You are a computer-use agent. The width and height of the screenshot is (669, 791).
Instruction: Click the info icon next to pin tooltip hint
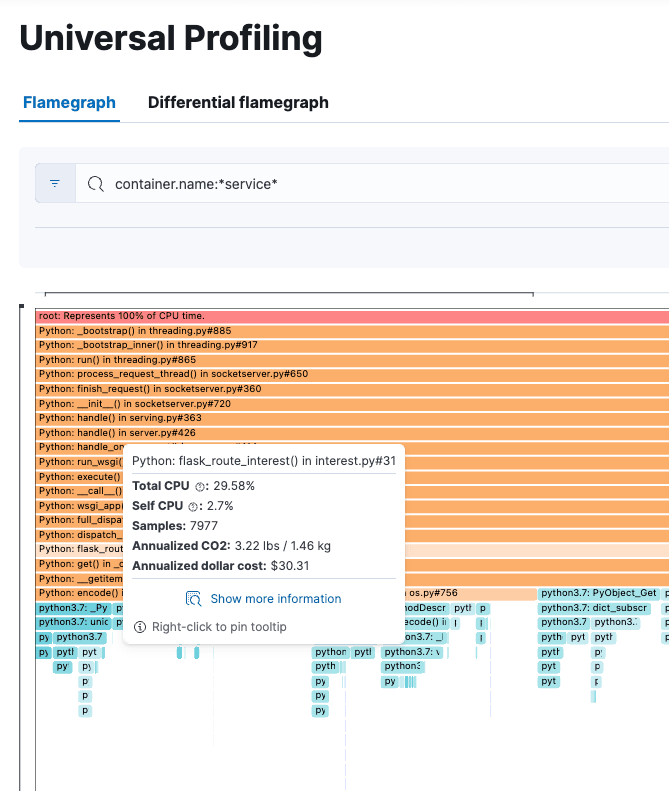tap(140, 627)
